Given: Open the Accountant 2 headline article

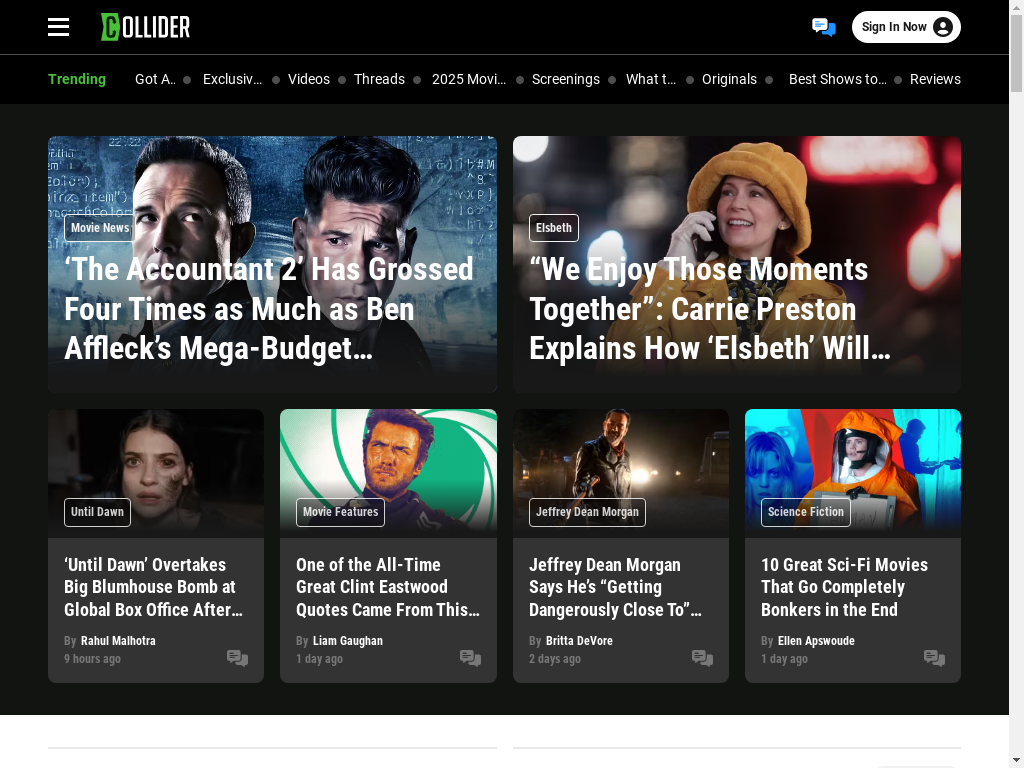Looking at the screenshot, I should pyautogui.click(x=269, y=309).
